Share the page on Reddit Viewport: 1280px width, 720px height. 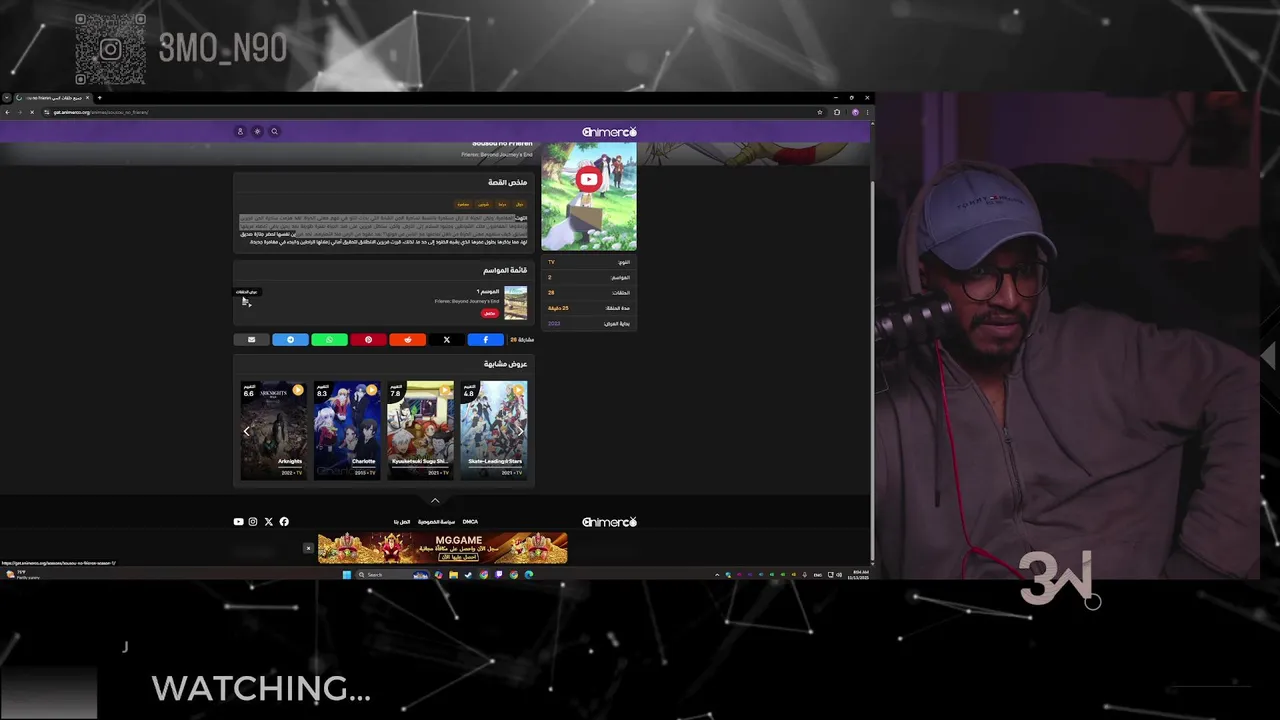(407, 340)
